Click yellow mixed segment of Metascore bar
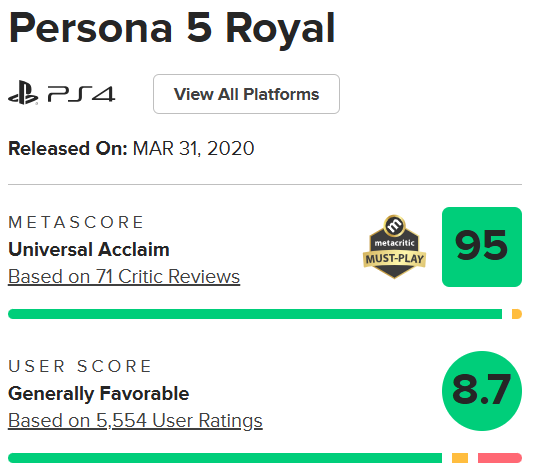The height and width of the screenshot is (475, 534). [517, 314]
